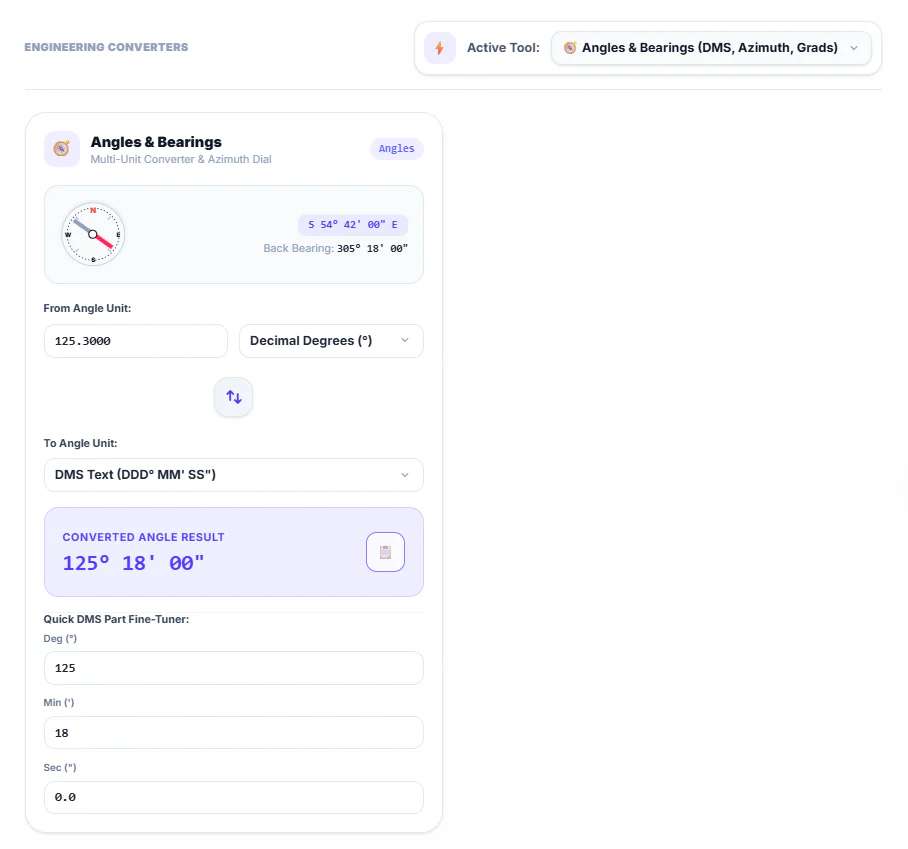This screenshot has height=849, width=908.
Task: Focus the Min (') fine-tuner field
Action: coord(234,733)
